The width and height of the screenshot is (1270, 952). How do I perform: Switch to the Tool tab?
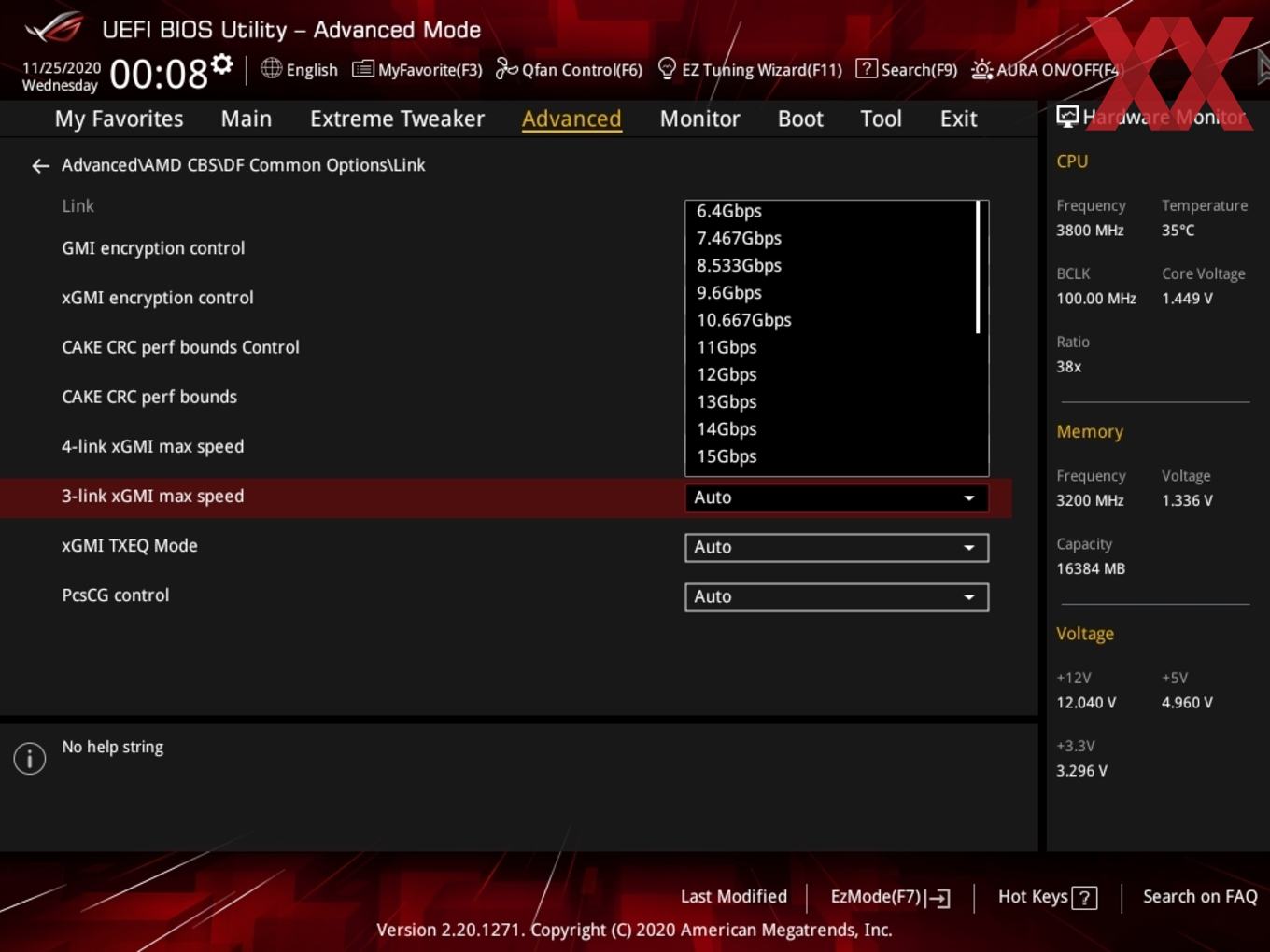881,119
